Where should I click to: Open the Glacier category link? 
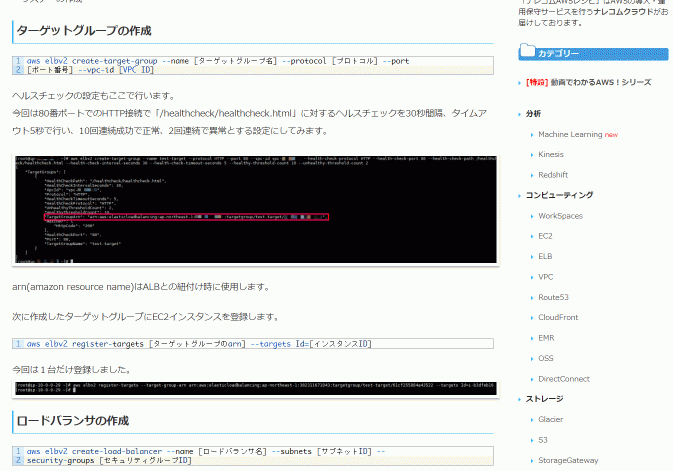pyautogui.click(x=550, y=419)
